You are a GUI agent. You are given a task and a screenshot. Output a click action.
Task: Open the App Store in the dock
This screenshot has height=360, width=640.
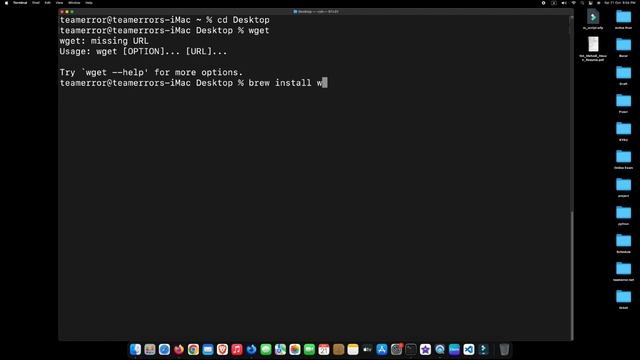382,349
